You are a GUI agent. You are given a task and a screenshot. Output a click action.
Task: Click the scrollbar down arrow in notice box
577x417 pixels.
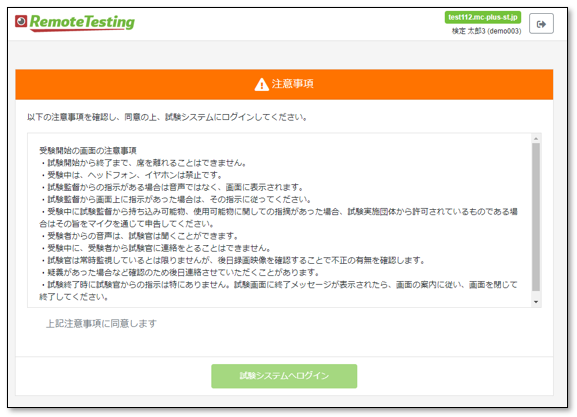(x=536, y=302)
